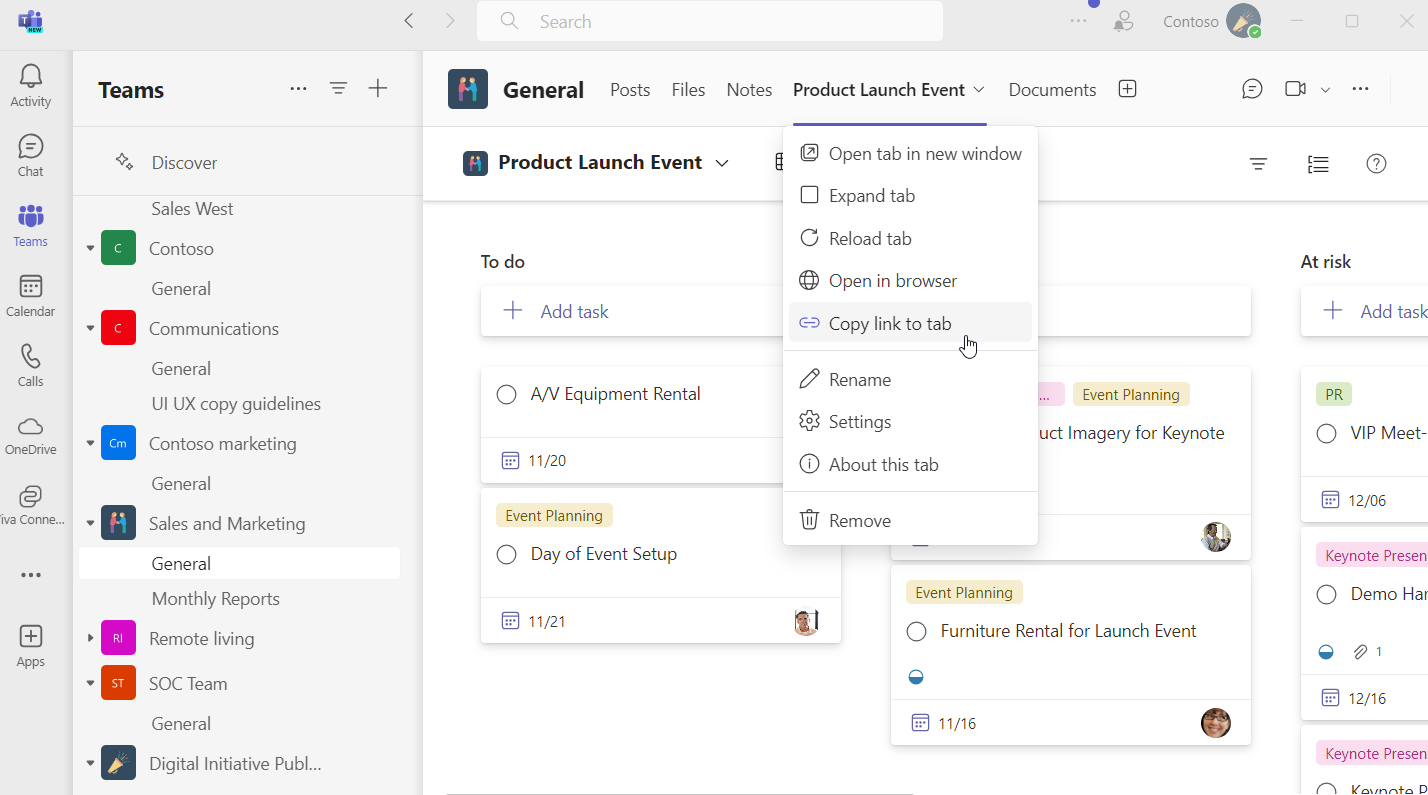Switch to the Files tab
This screenshot has height=795, width=1428.
688,90
